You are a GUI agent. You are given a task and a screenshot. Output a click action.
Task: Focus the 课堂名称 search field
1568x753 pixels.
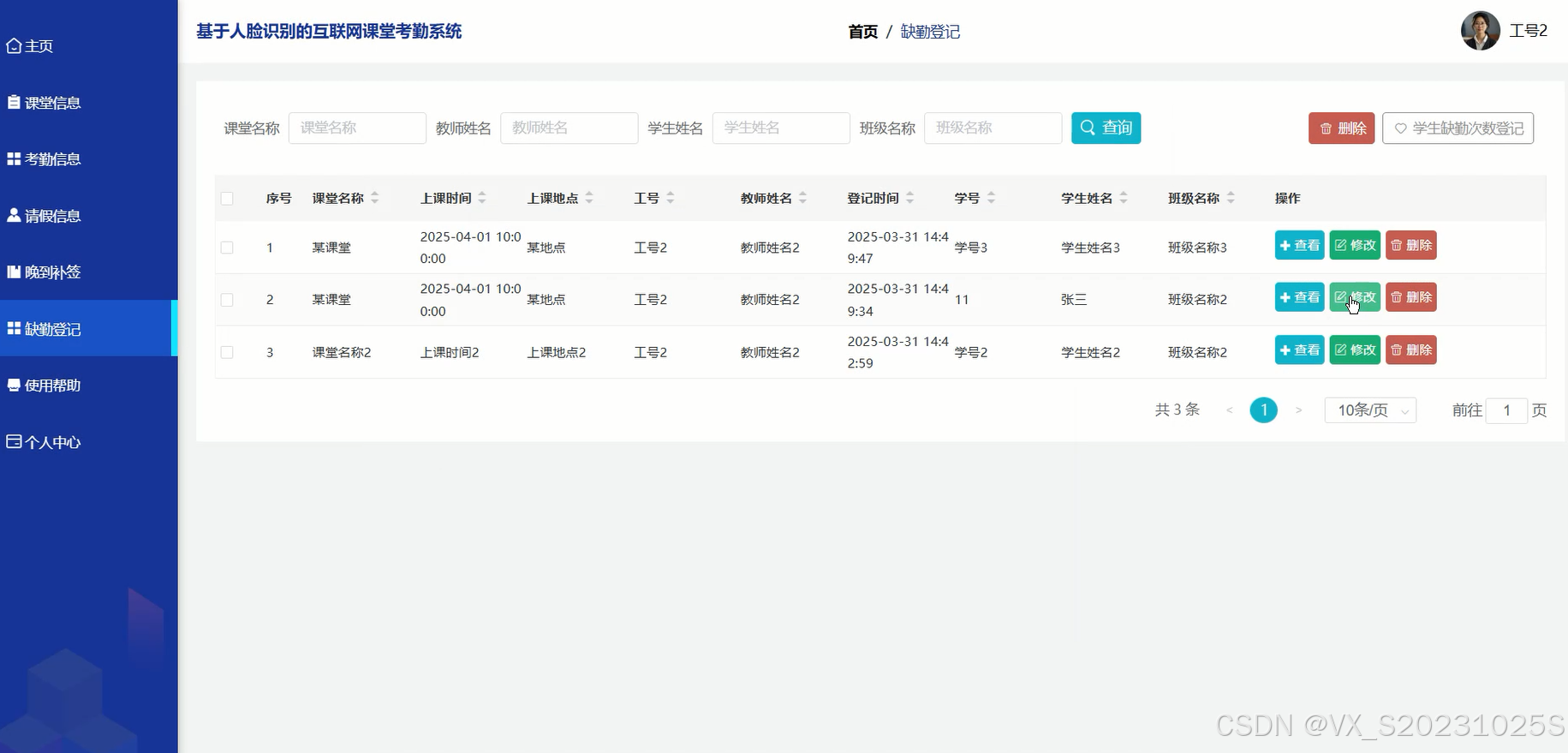click(x=357, y=128)
